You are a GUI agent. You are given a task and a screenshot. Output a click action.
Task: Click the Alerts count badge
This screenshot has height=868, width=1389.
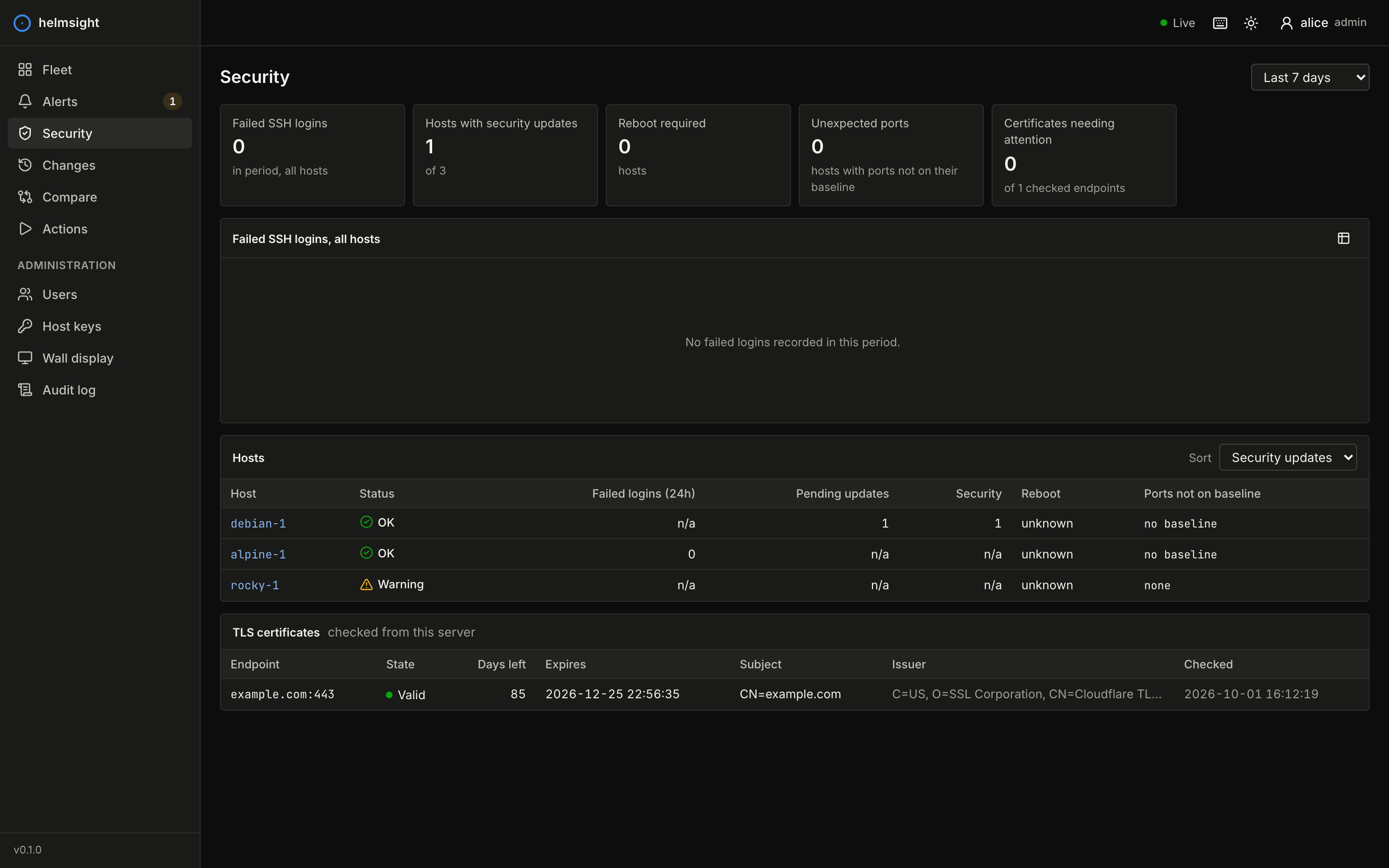point(172,102)
